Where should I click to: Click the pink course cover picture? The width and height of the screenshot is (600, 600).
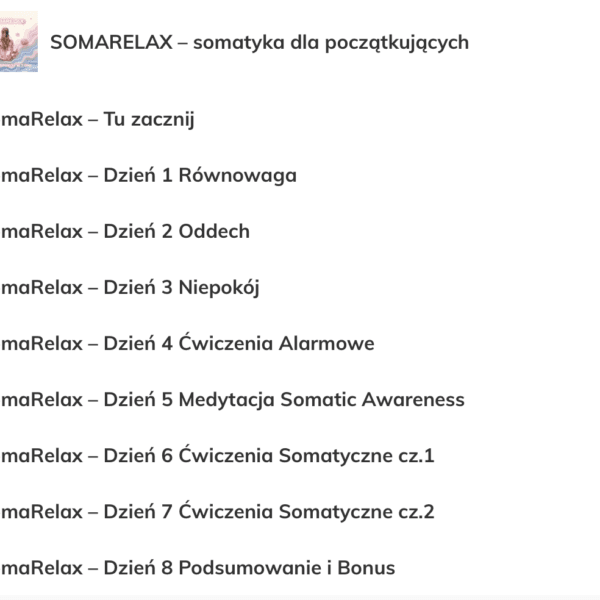coord(19,42)
